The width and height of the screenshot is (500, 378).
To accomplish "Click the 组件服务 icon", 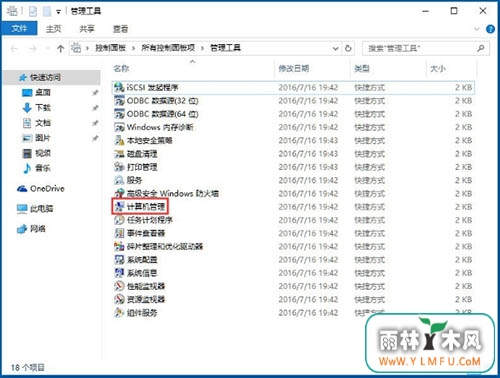I will [119, 313].
